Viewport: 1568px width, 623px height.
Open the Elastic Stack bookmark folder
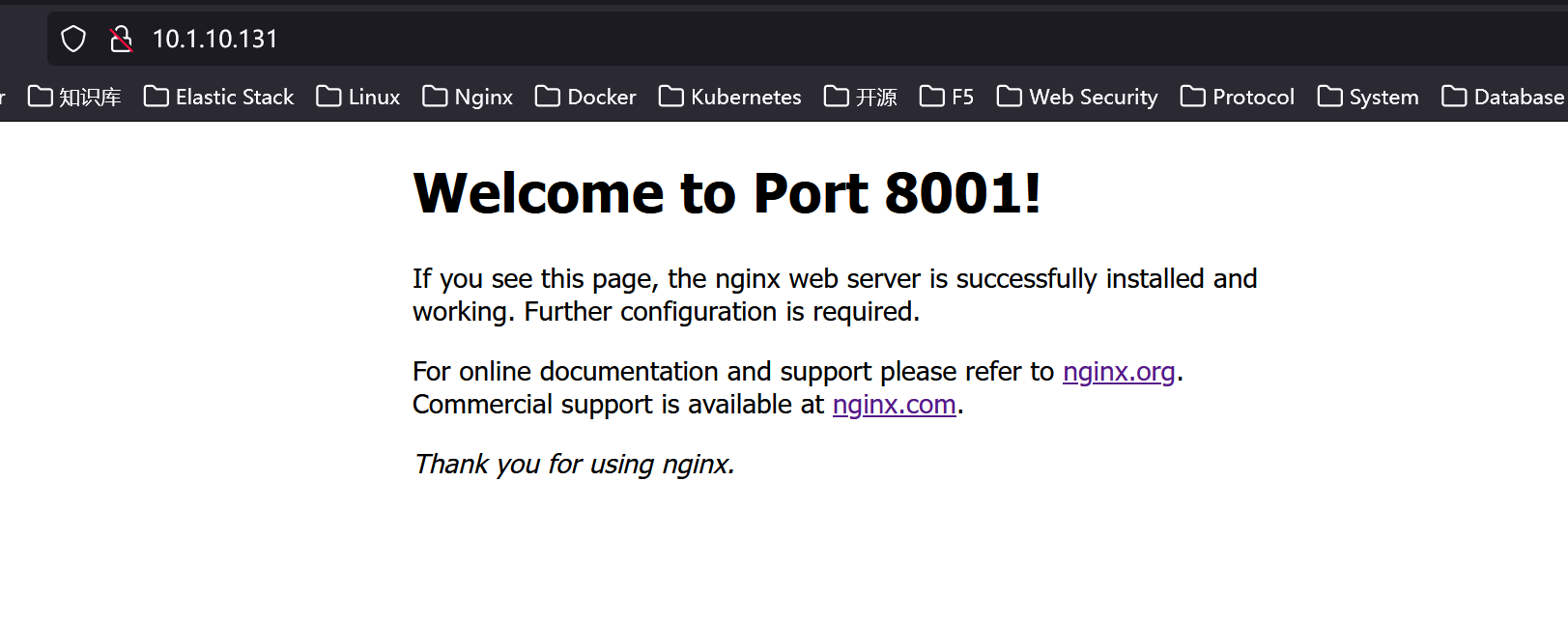click(x=218, y=97)
